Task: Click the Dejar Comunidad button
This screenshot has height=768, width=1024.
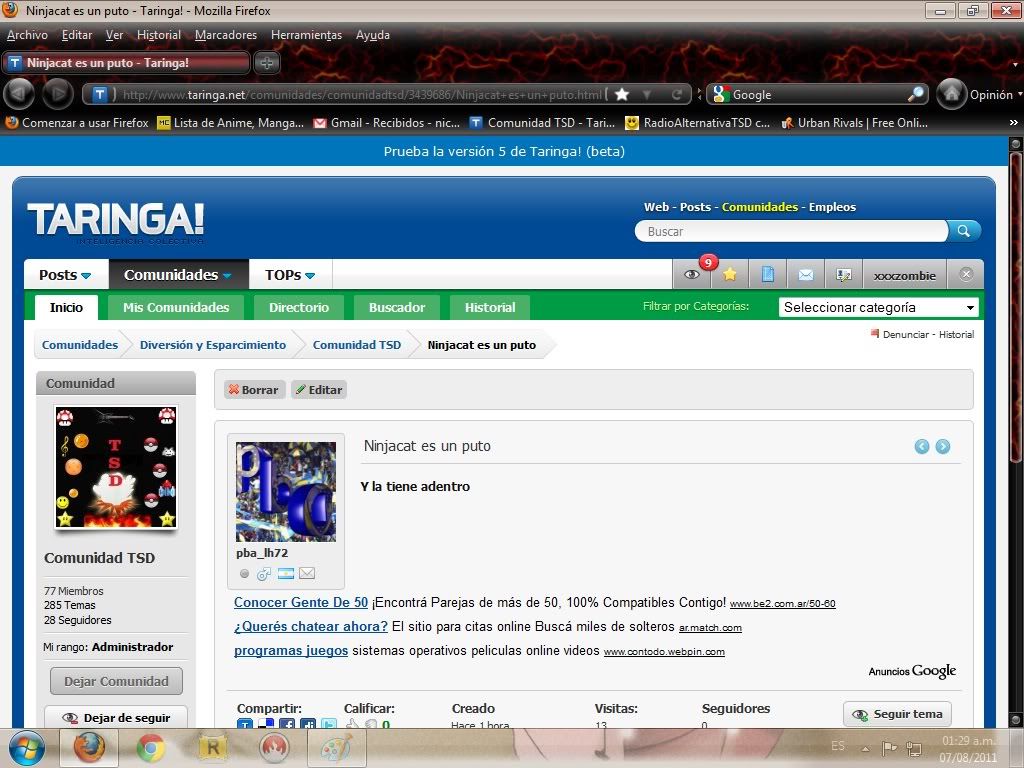Action: pos(116,681)
